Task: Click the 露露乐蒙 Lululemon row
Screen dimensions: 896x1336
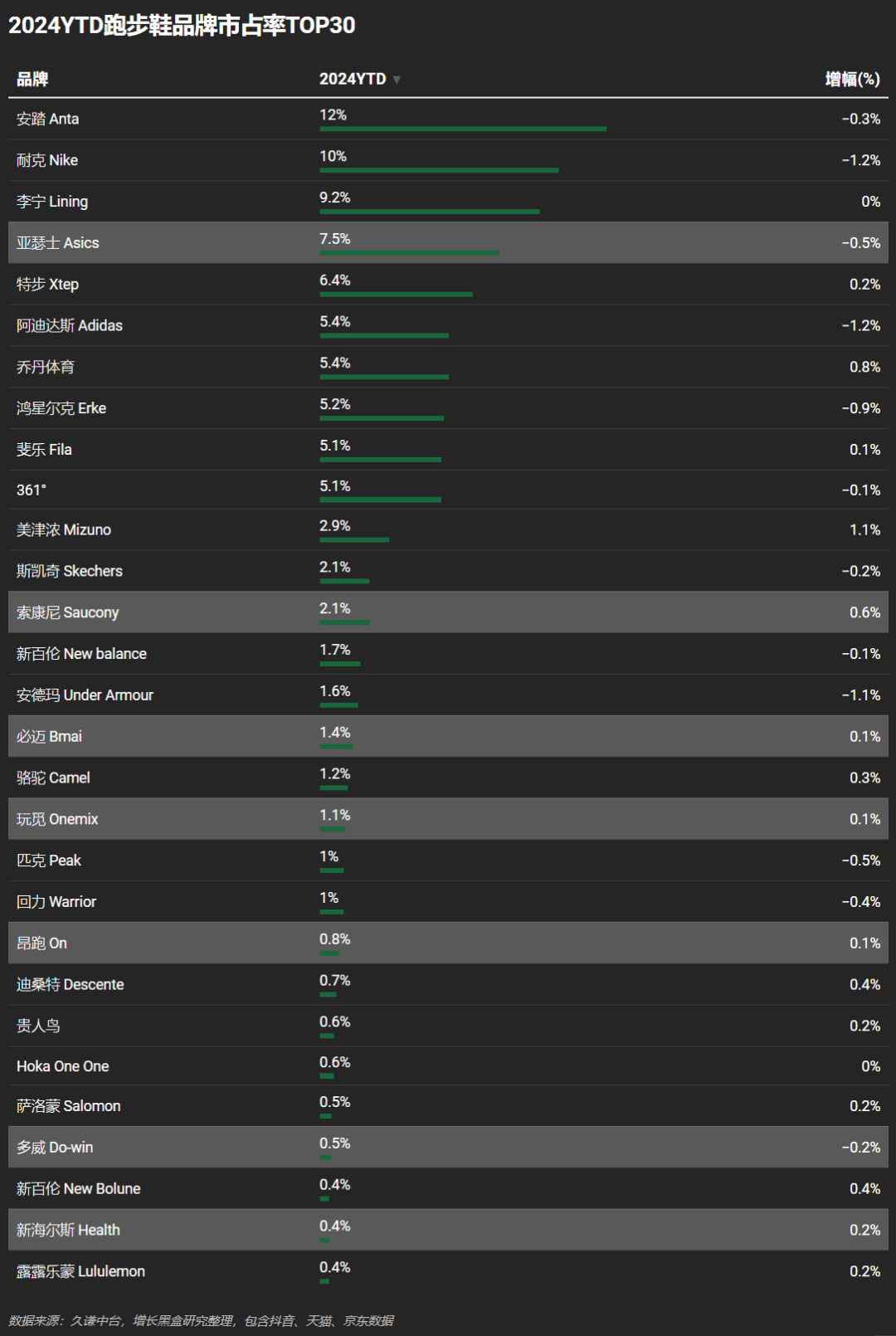Action: tap(448, 1271)
